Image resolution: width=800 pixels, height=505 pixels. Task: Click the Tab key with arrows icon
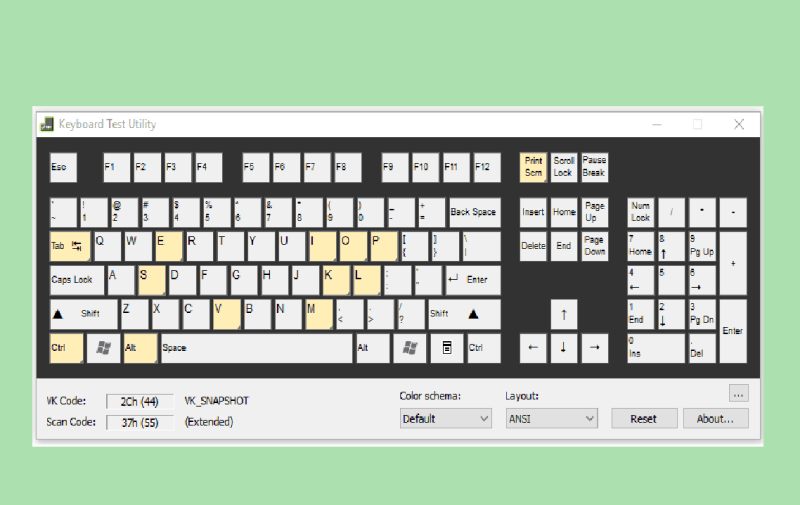[70, 246]
